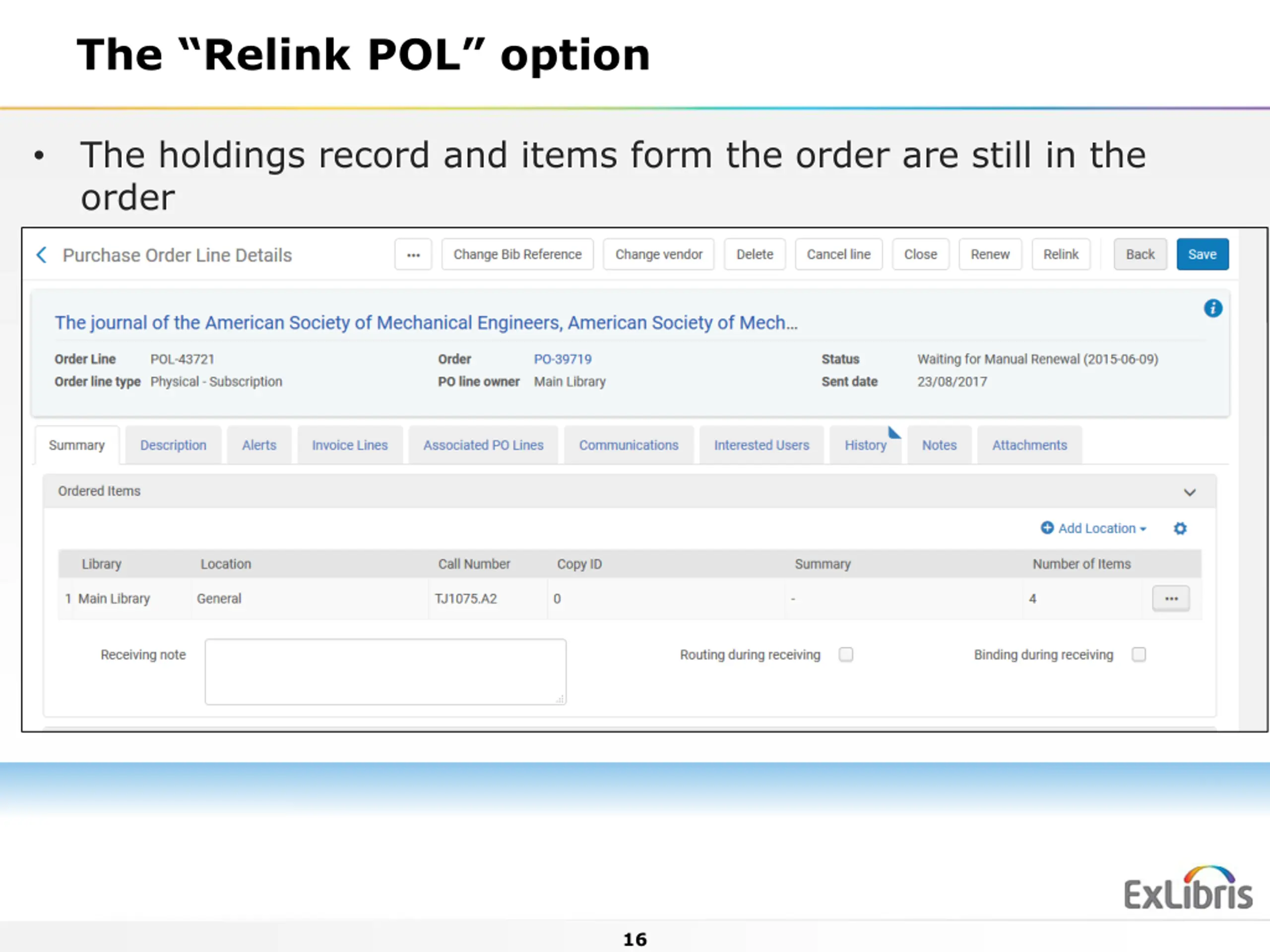Screen dimensions: 1270x952
Task: Click the Summary column header
Action: pos(822,564)
